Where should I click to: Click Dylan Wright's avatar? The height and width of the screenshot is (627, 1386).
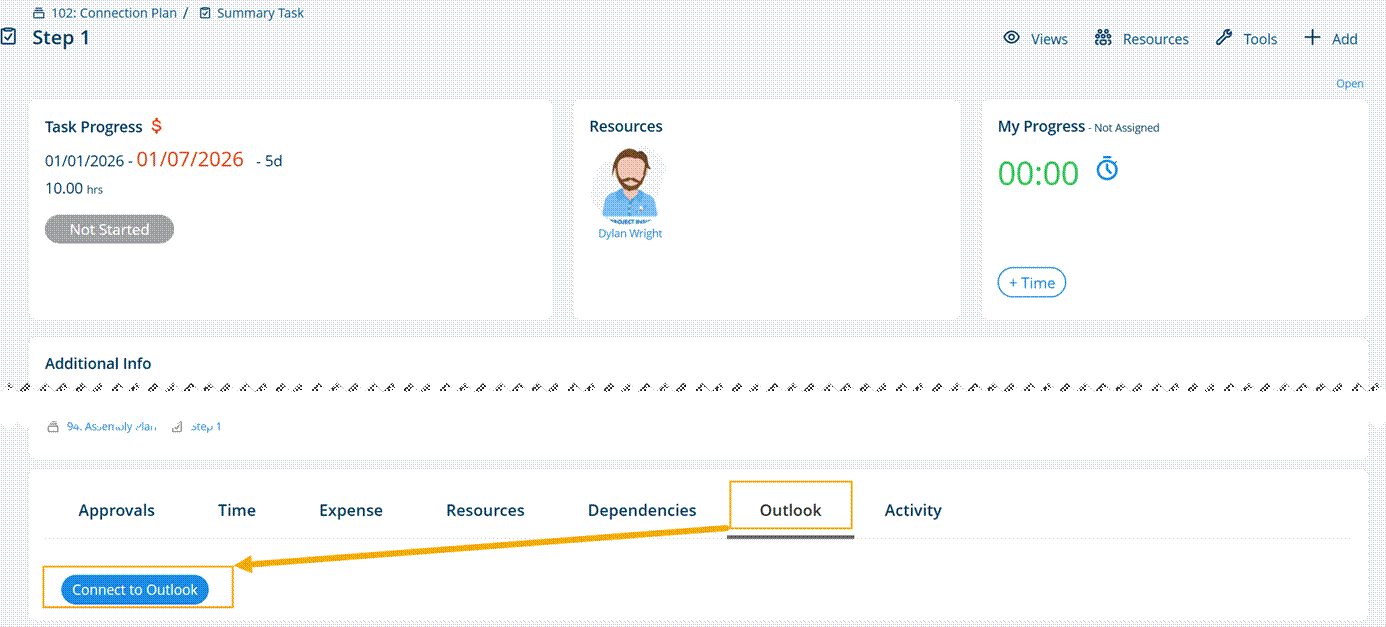pos(630,186)
